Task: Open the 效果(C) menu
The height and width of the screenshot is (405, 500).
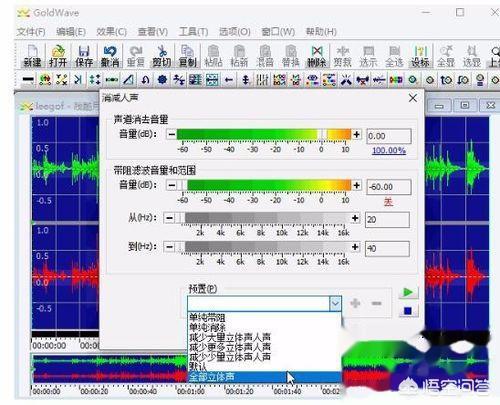Action: (x=111, y=32)
